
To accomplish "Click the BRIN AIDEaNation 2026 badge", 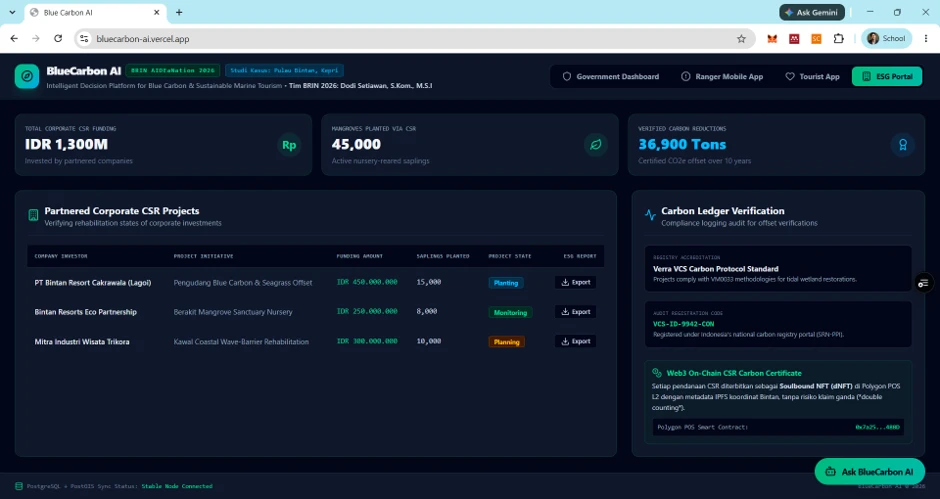I will (x=173, y=70).
